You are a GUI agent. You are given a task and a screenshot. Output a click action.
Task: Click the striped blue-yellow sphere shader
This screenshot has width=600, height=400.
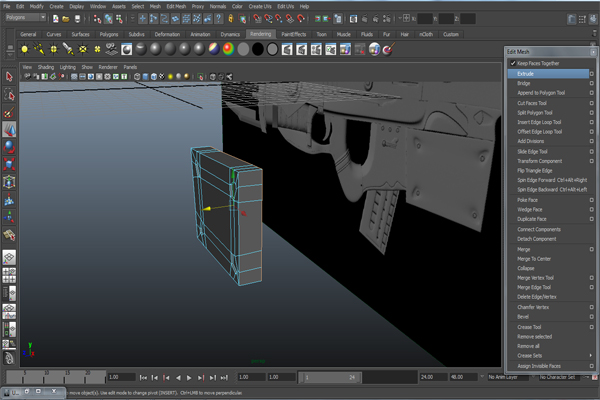(x=214, y=49)
